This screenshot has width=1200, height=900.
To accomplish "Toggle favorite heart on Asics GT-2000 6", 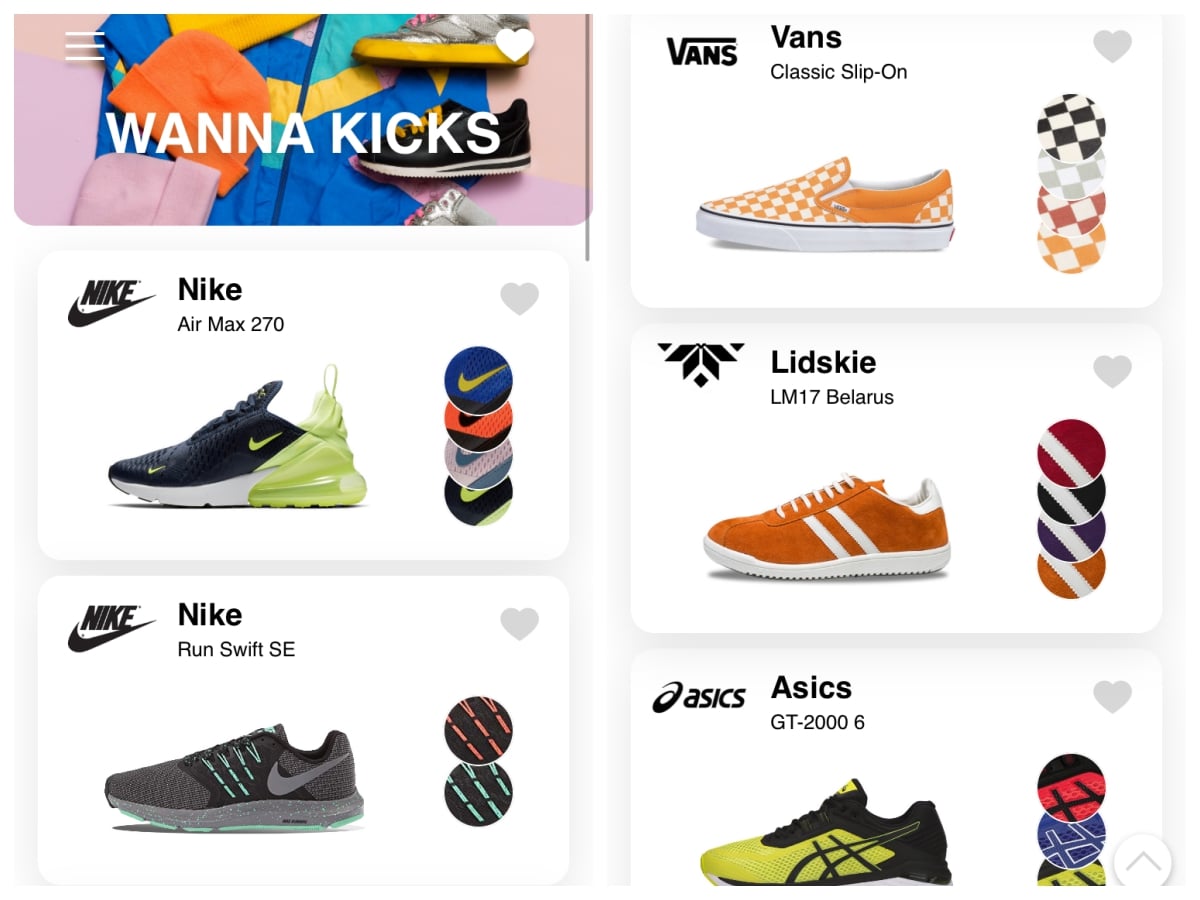I will coord(1112,696).
